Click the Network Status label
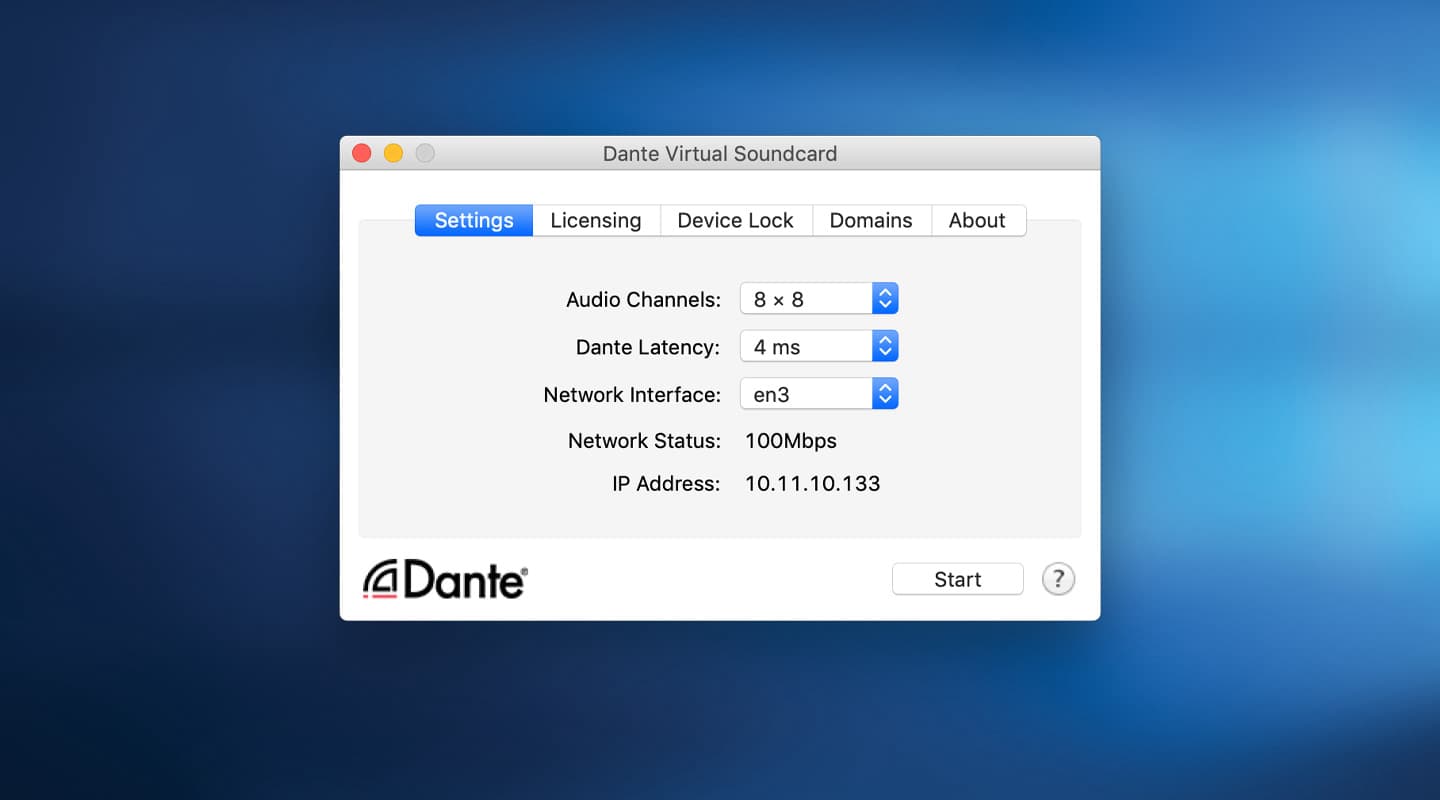The image size is (1440, 800). (x=644, y=441)
